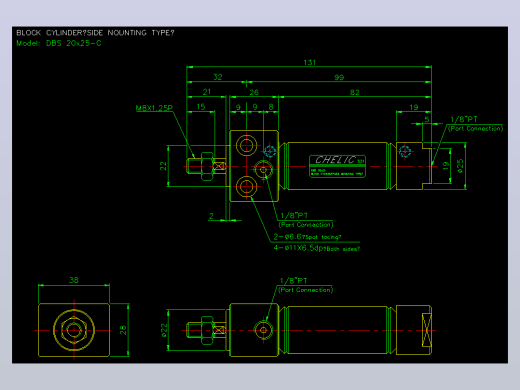Select the dimension value '15'
Viewport: 520px width, 390px height.
click(201, 107)
